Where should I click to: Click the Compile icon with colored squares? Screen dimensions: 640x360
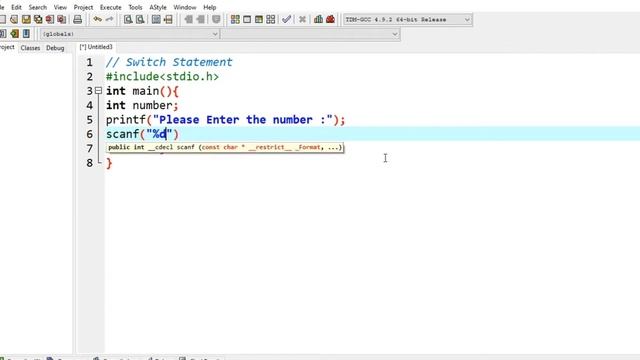click(x=235, y=19)
